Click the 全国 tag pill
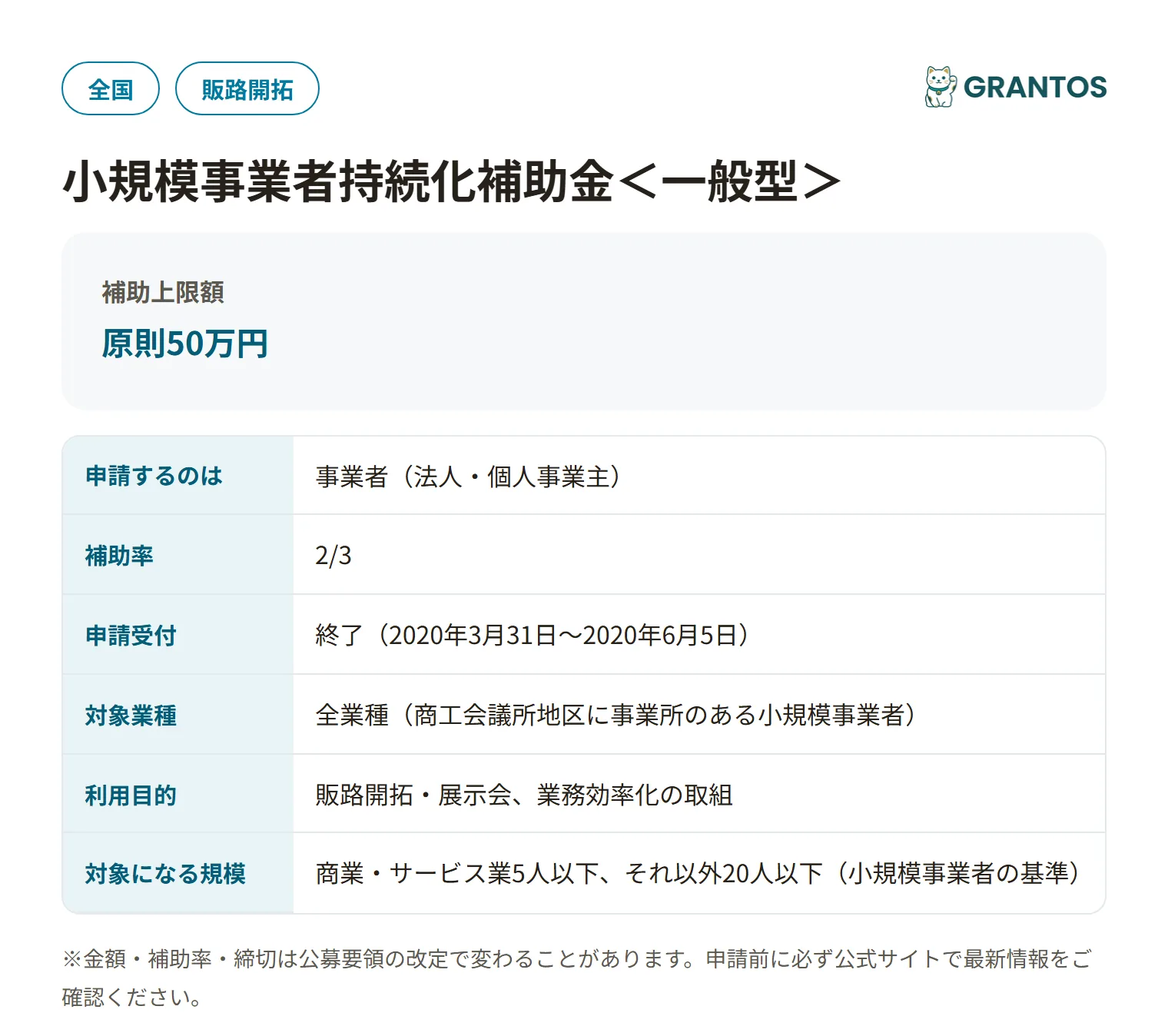This screenshot has width=1168, height=1036. coord(111,88)
